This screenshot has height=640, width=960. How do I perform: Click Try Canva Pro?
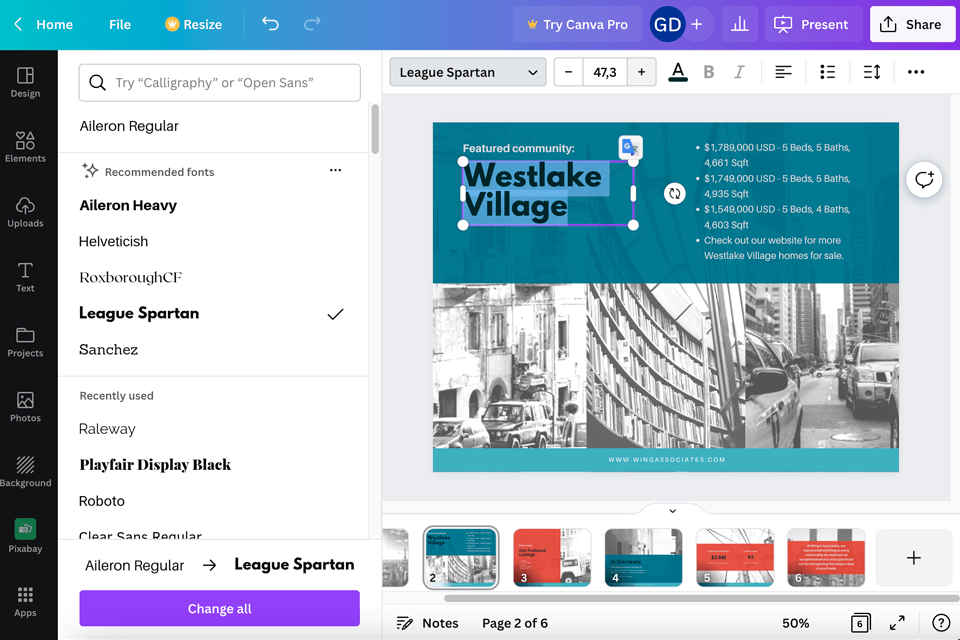pyautogui.click(x=577, y=24)
